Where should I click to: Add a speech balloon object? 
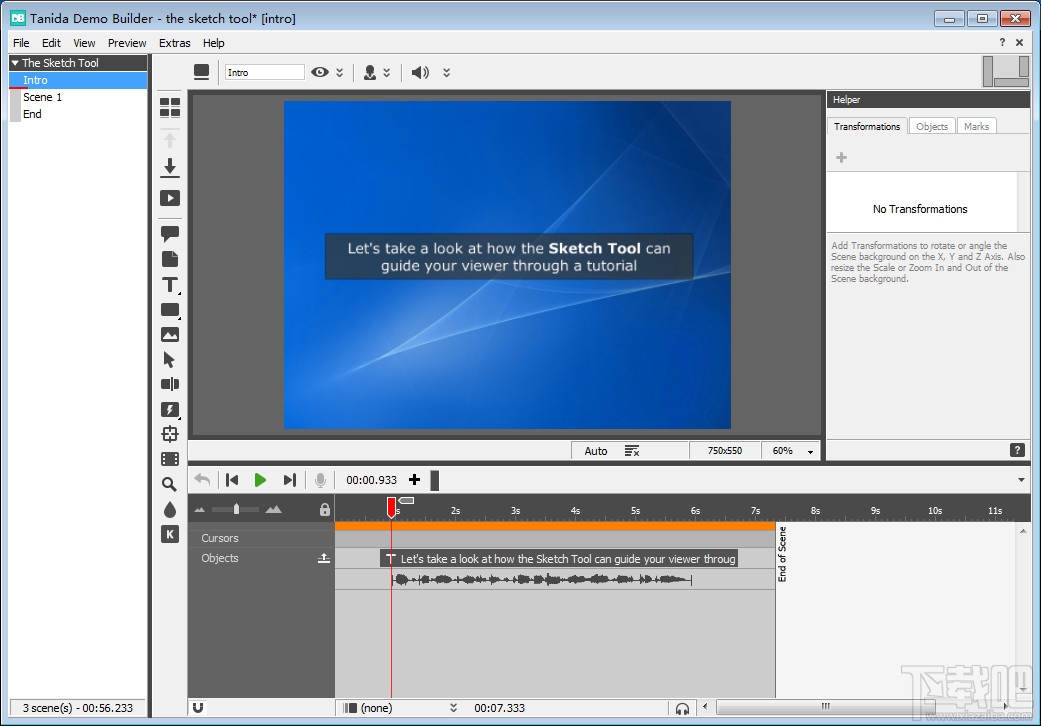click(x=170, y=234)
